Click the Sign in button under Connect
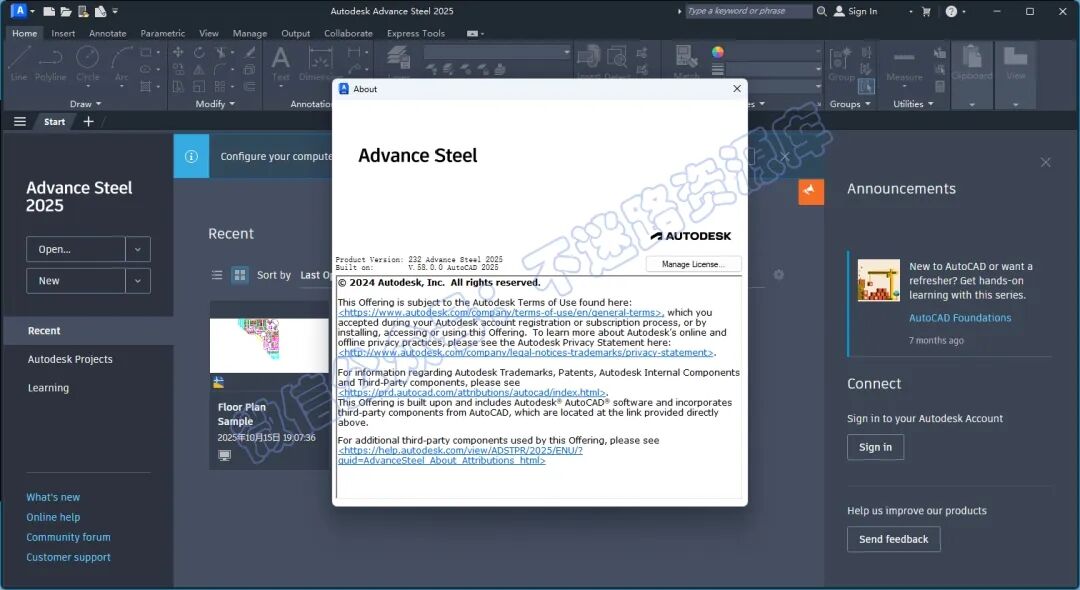This screenshot has width=1080, height=590. click(x=875, y=447)
